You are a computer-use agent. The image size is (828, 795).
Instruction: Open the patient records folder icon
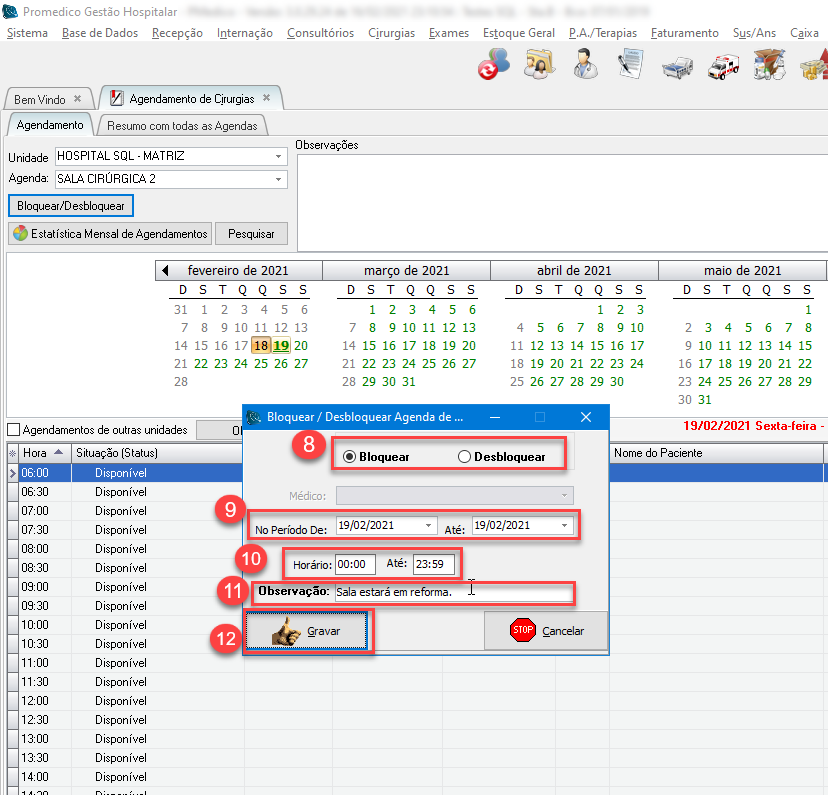point(539,64)
